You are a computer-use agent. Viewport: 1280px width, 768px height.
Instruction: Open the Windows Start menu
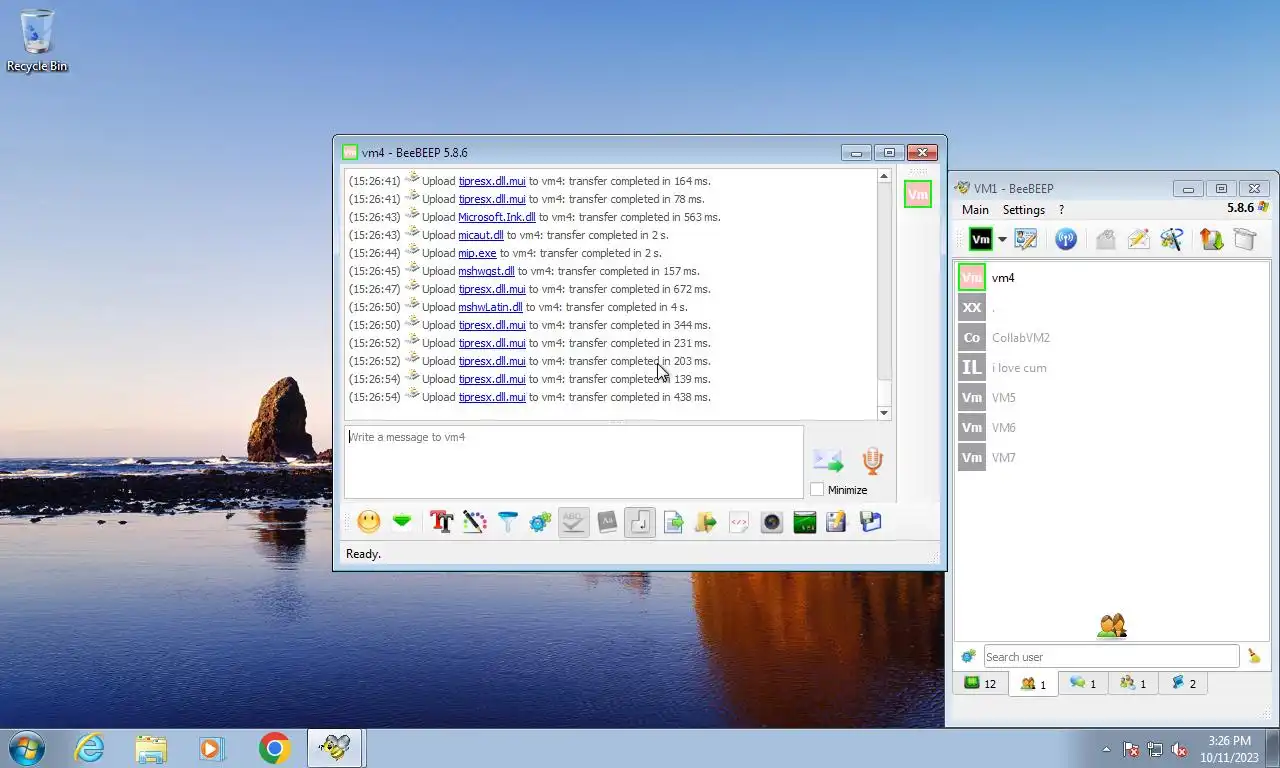[27, 748]
